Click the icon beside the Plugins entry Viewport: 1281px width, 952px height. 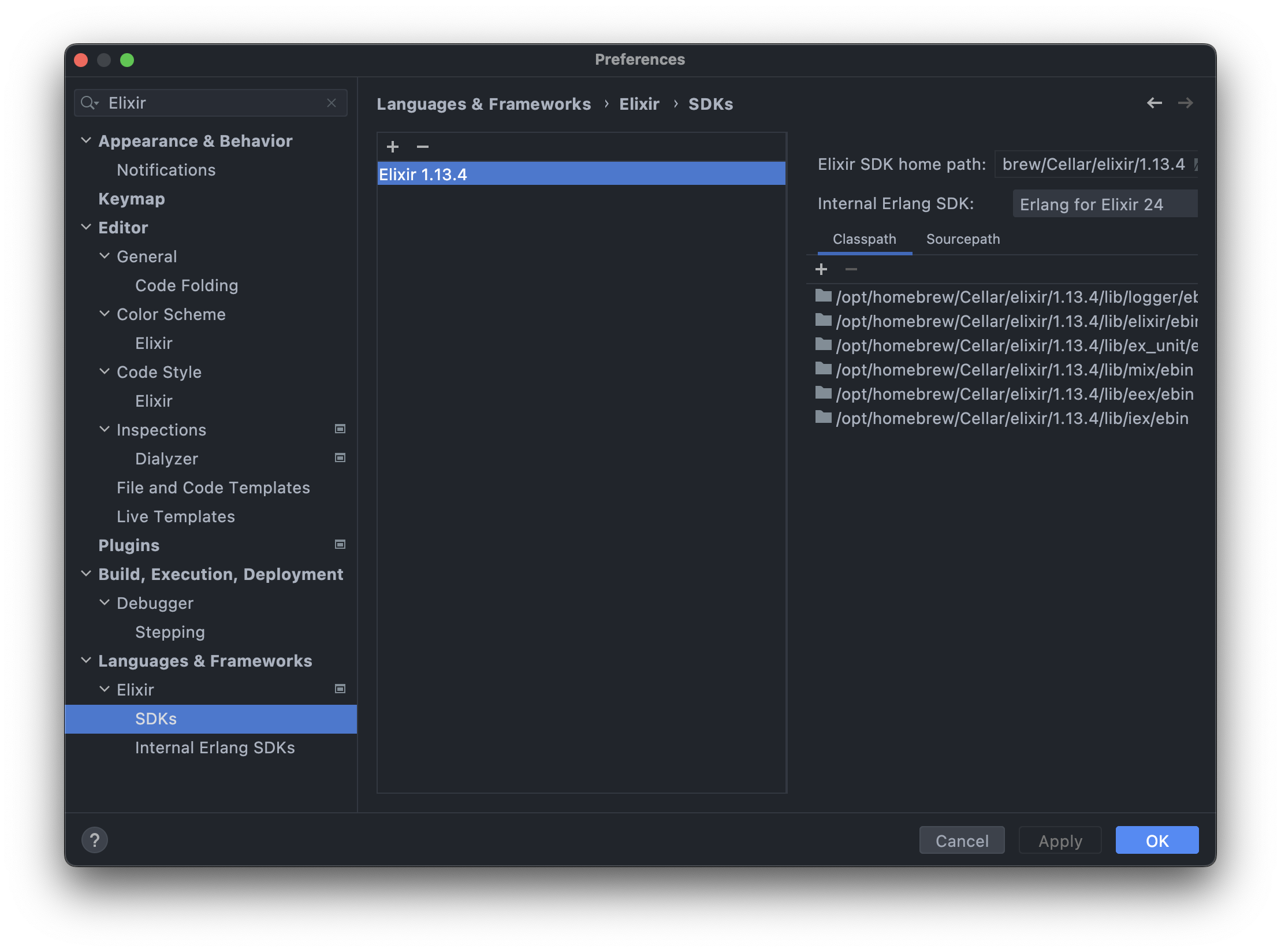(340, 544)
